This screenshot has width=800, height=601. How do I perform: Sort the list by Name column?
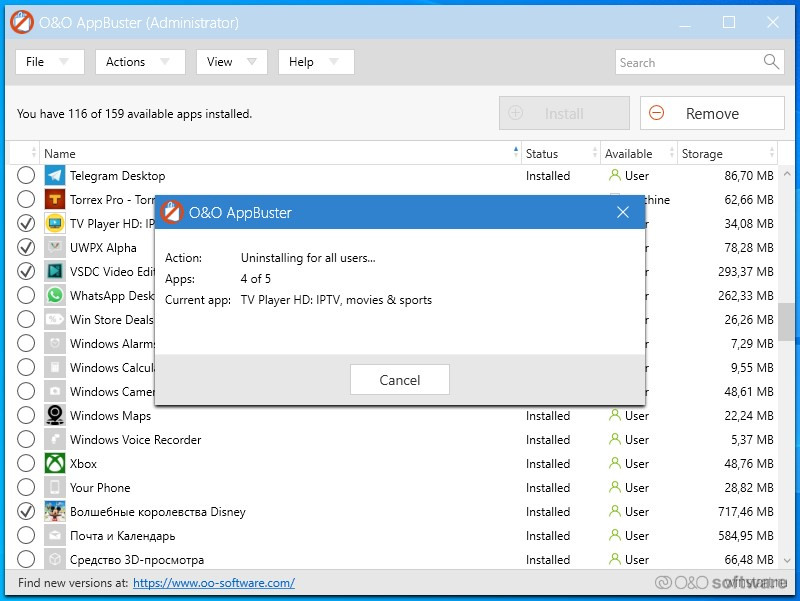[280, 154]
